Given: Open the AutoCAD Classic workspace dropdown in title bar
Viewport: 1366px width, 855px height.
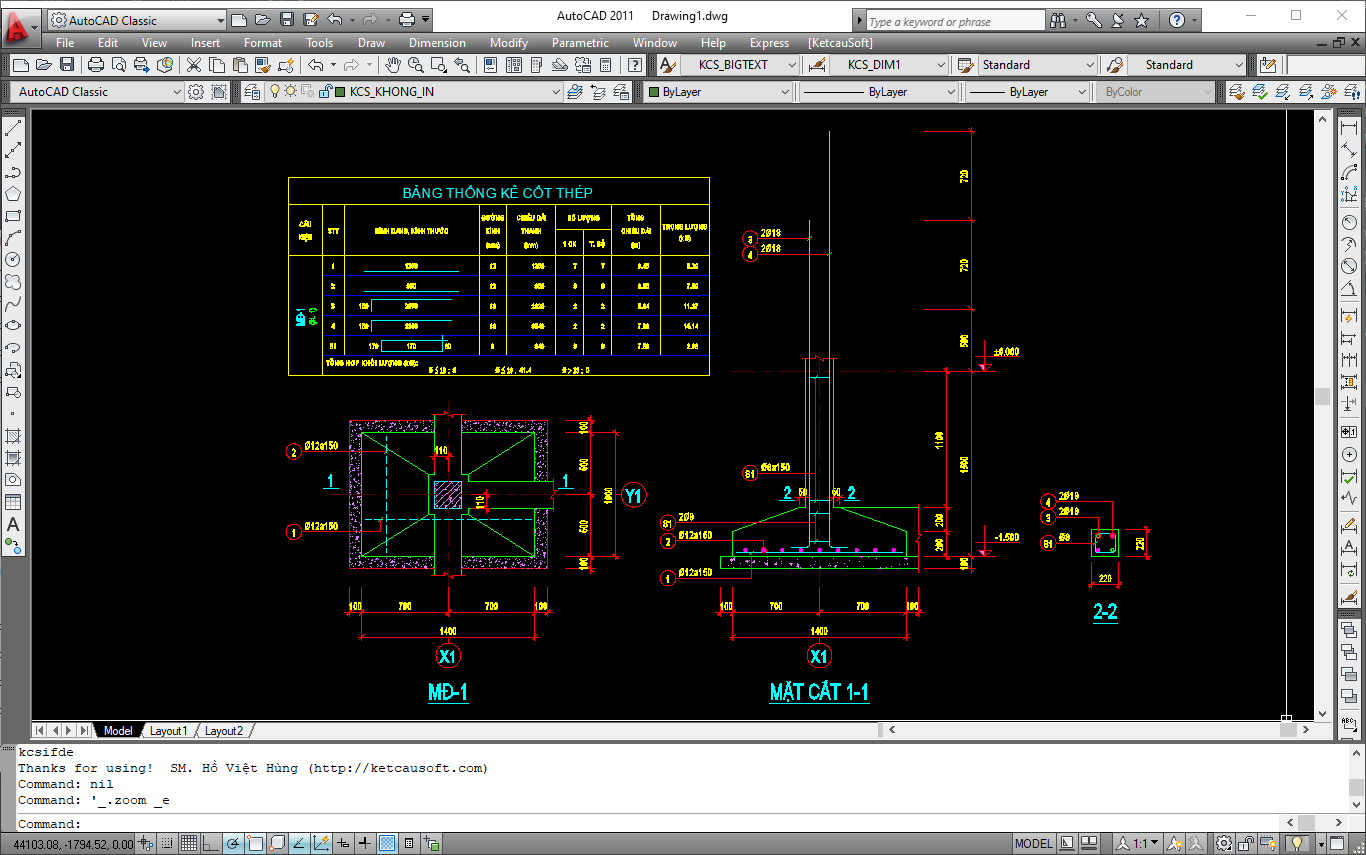Looking at the screenshot, I should (x=137, y=20).
